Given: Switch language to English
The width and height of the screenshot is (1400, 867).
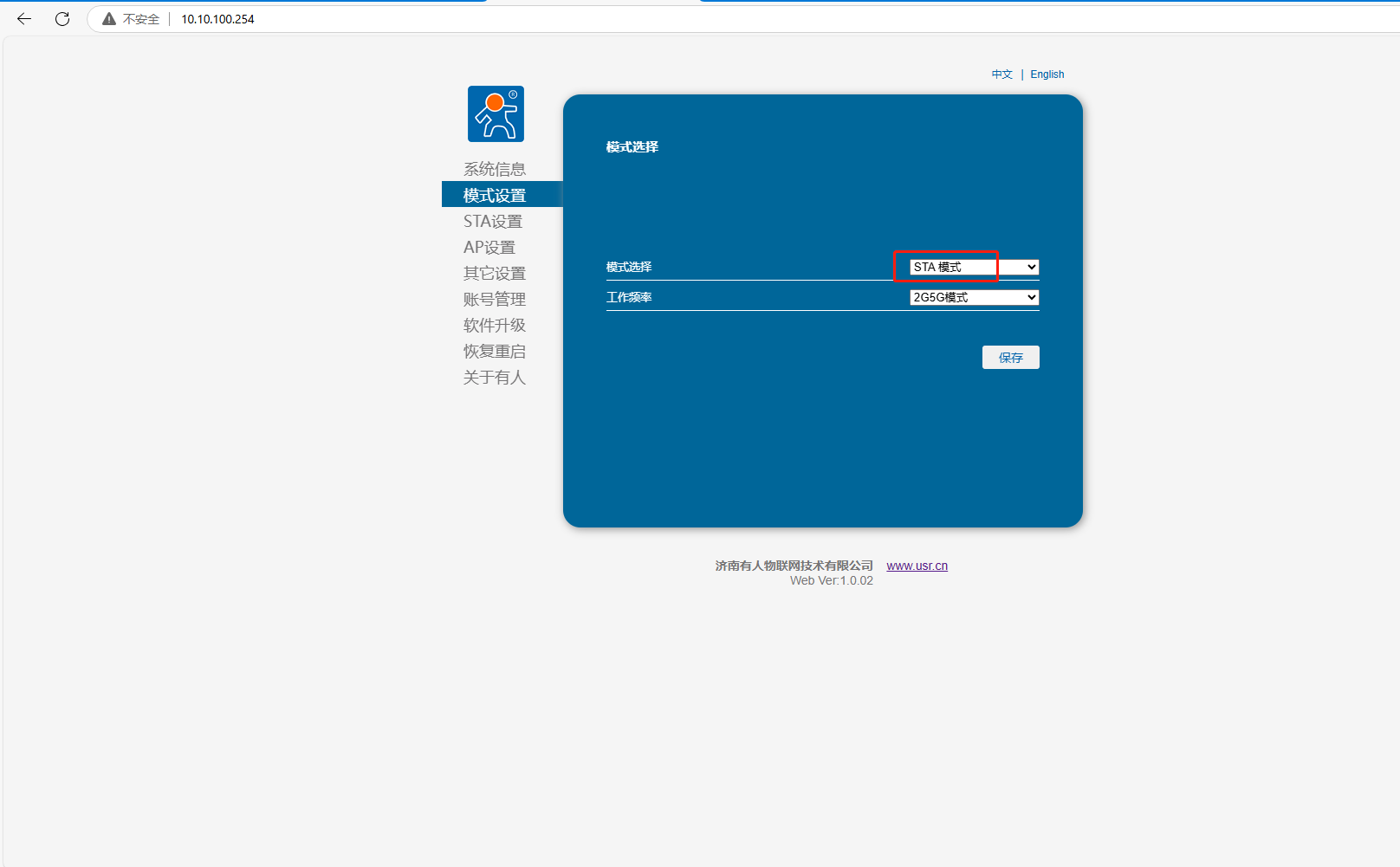Looking at the screenshot, I should click(1047, 74).
